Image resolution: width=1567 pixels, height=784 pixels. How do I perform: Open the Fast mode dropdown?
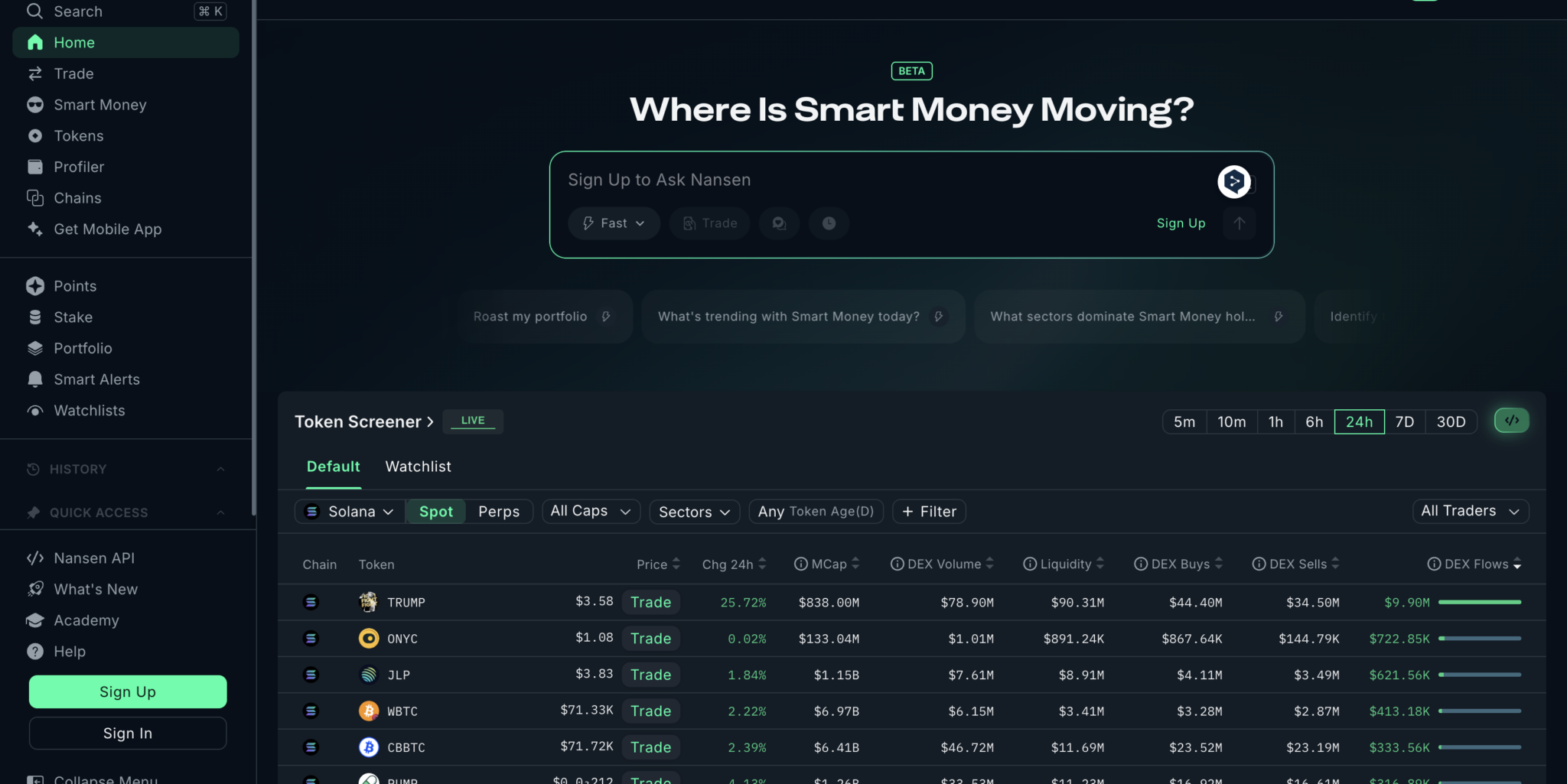point(614,223)
